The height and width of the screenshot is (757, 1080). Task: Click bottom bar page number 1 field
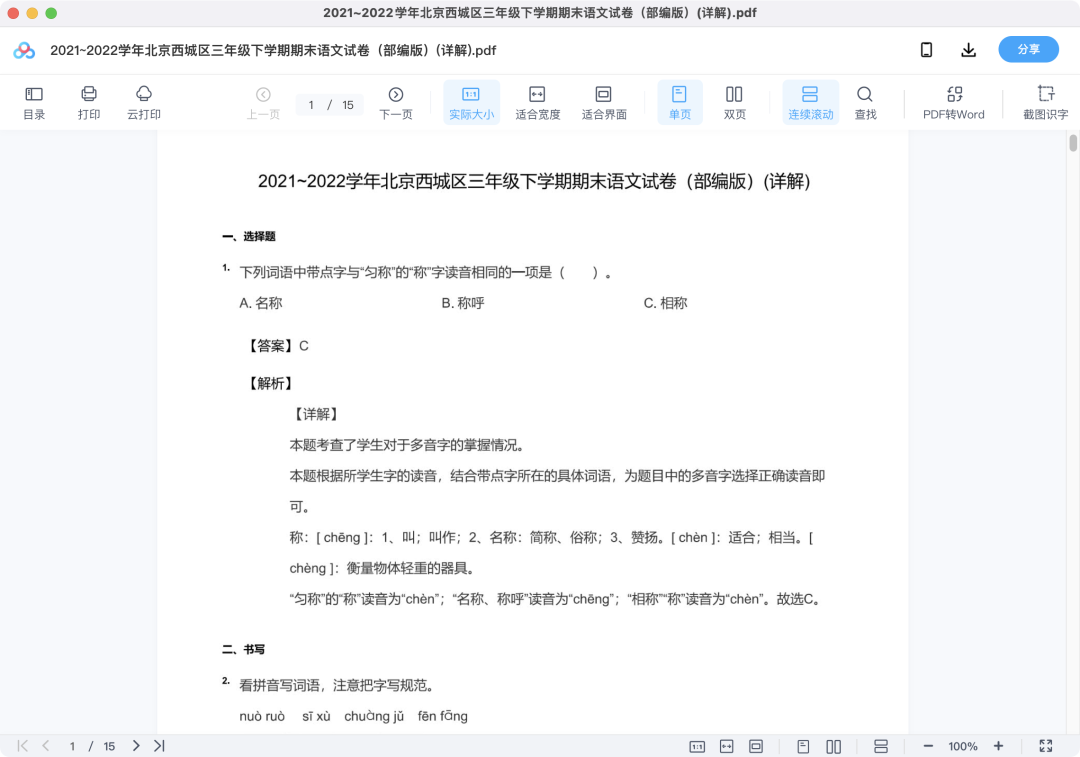[x=72, y=746]
